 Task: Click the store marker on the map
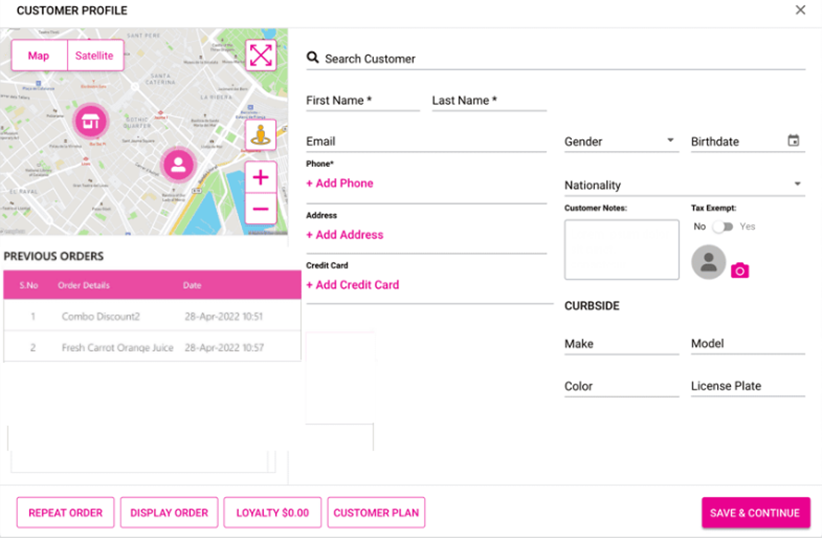[x=90, y=122]
